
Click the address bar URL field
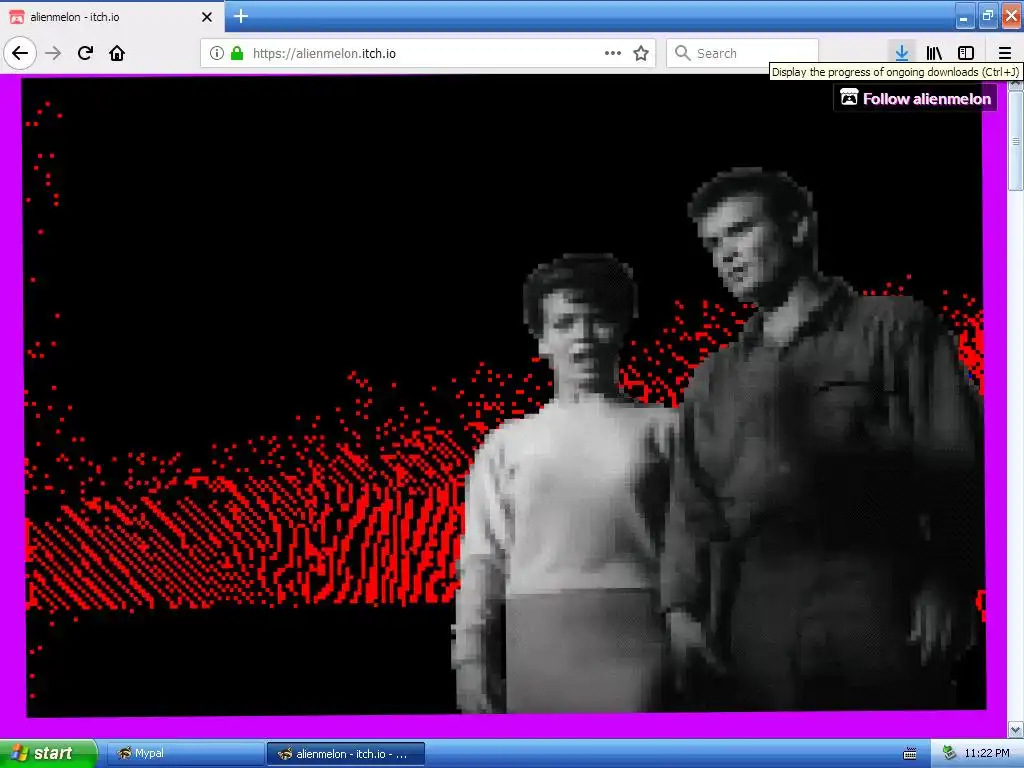428,53
